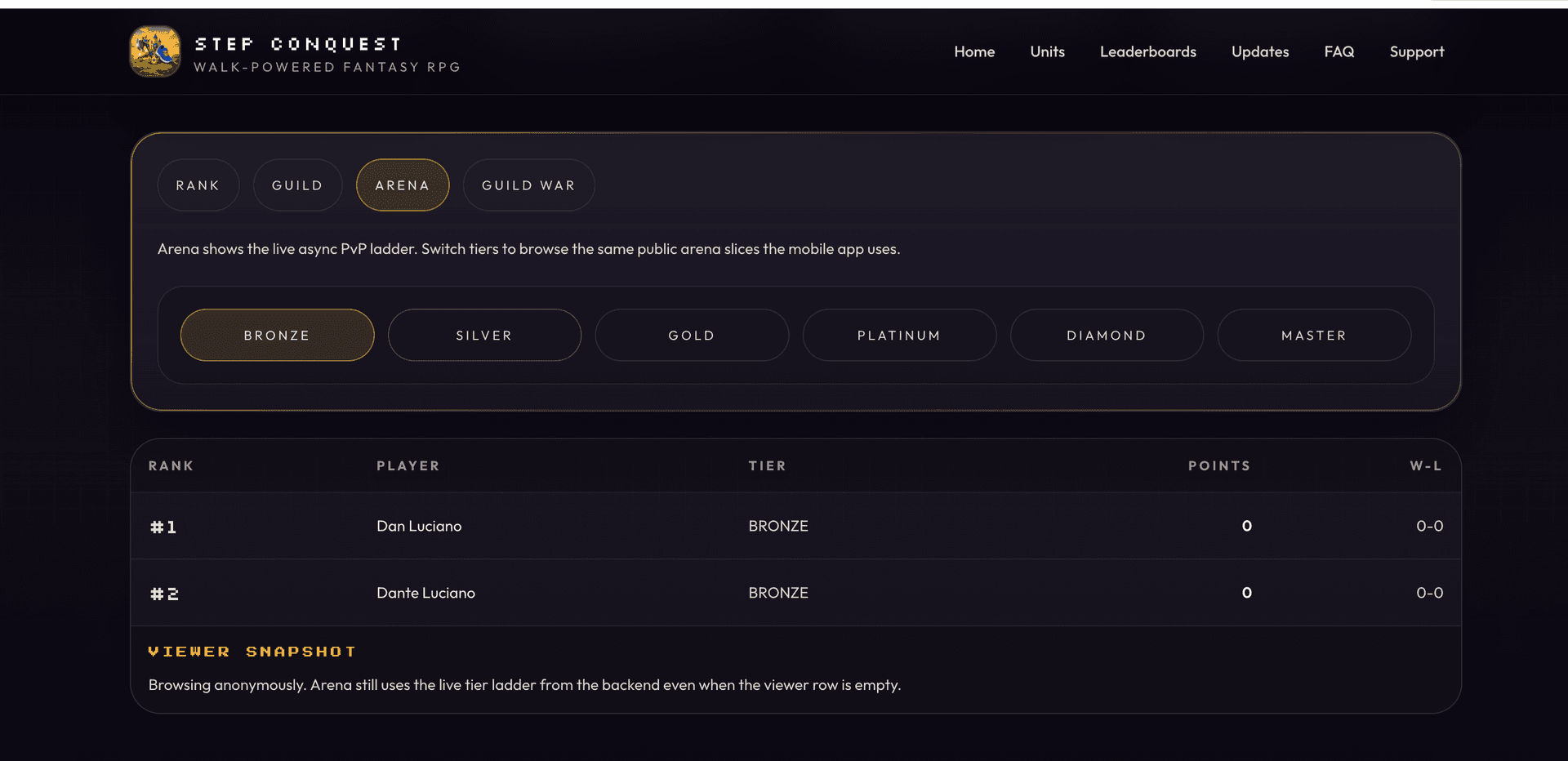Visit the Support page

click(x=1417, y=51)
